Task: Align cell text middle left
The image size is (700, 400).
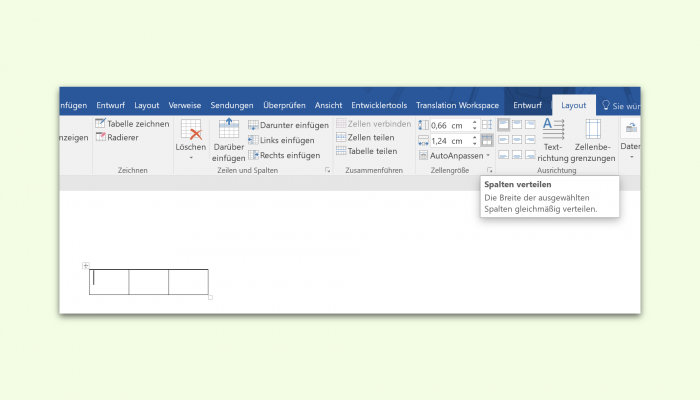Action: (503, 140)
